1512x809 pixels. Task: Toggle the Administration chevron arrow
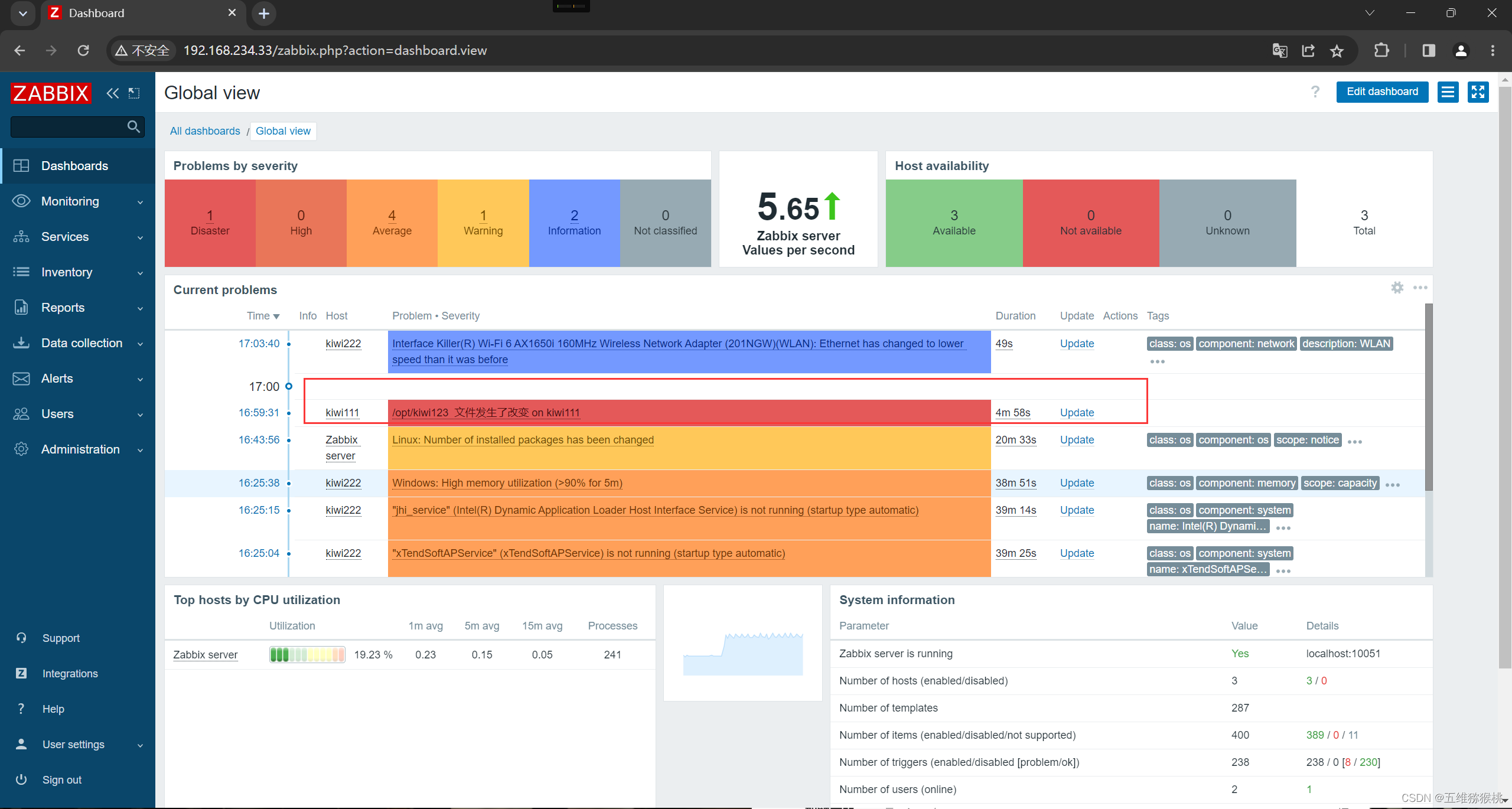(141, 451)
